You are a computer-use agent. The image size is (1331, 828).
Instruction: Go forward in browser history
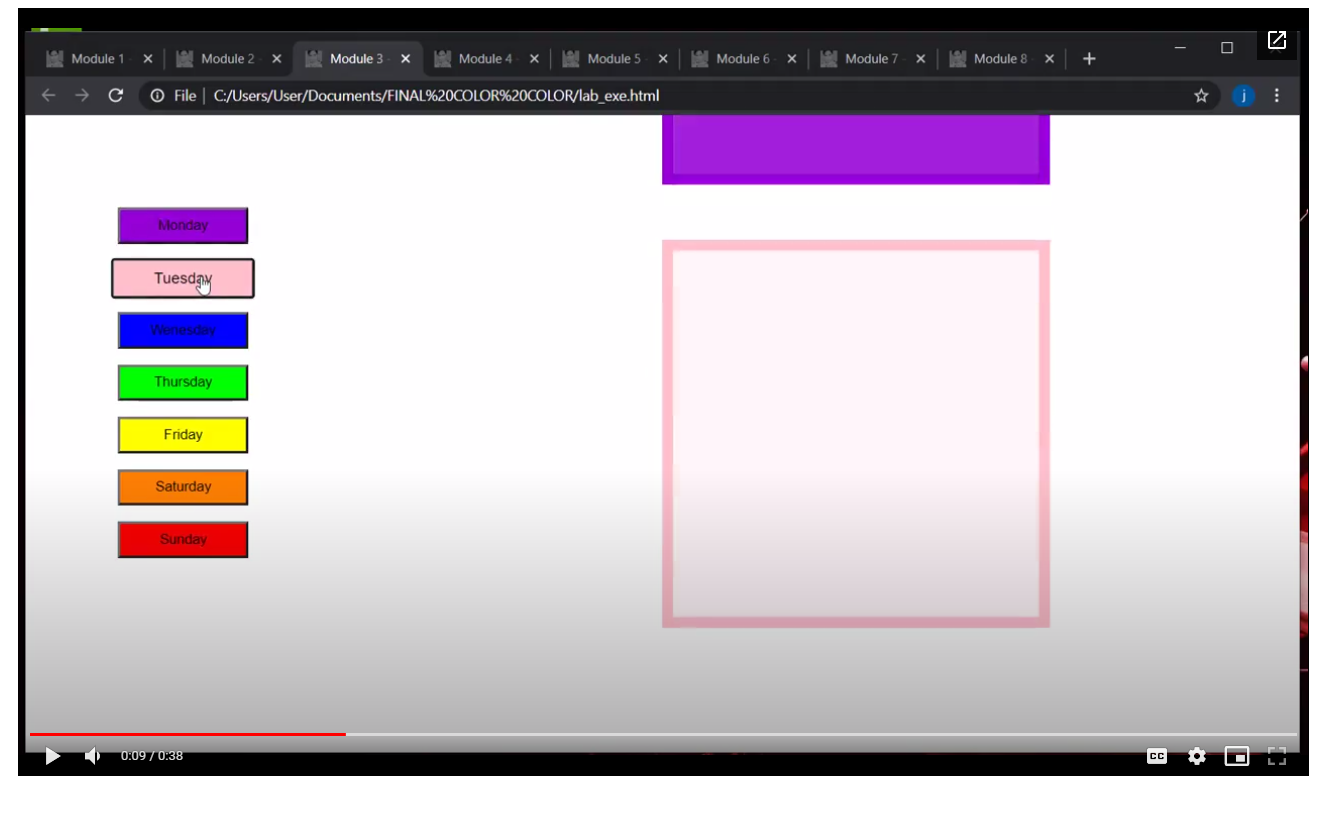click(82, 96)
